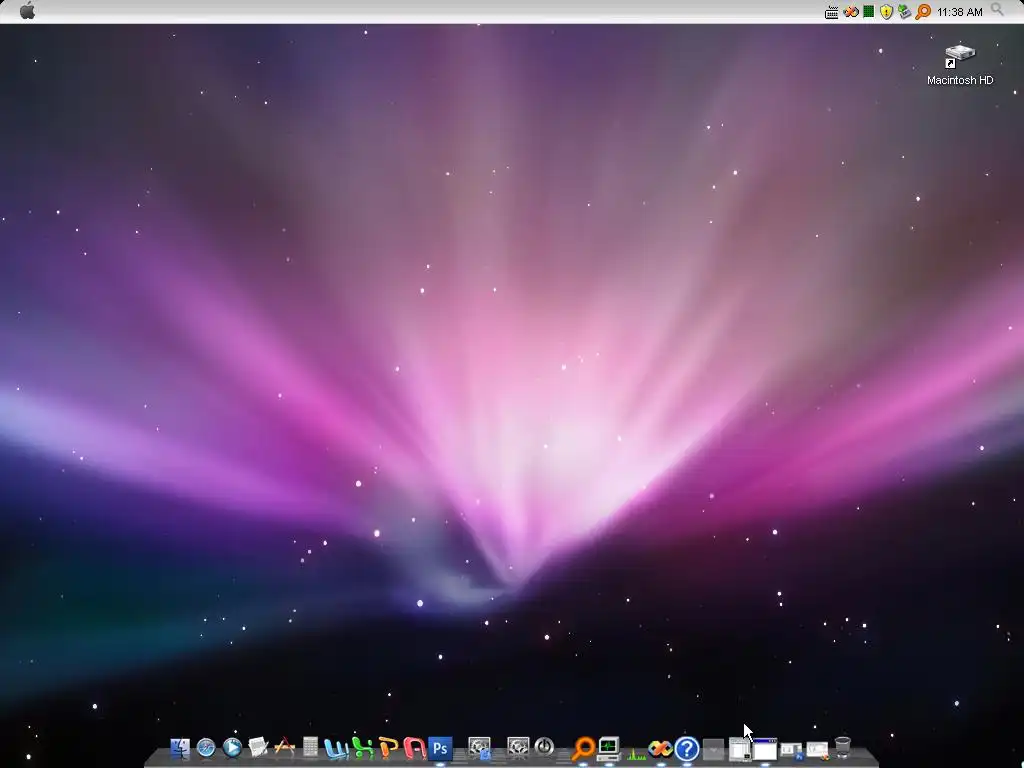The image size is (1024, 768).
Task: Open the computer monitor dock icon
Action: (609, 748)
